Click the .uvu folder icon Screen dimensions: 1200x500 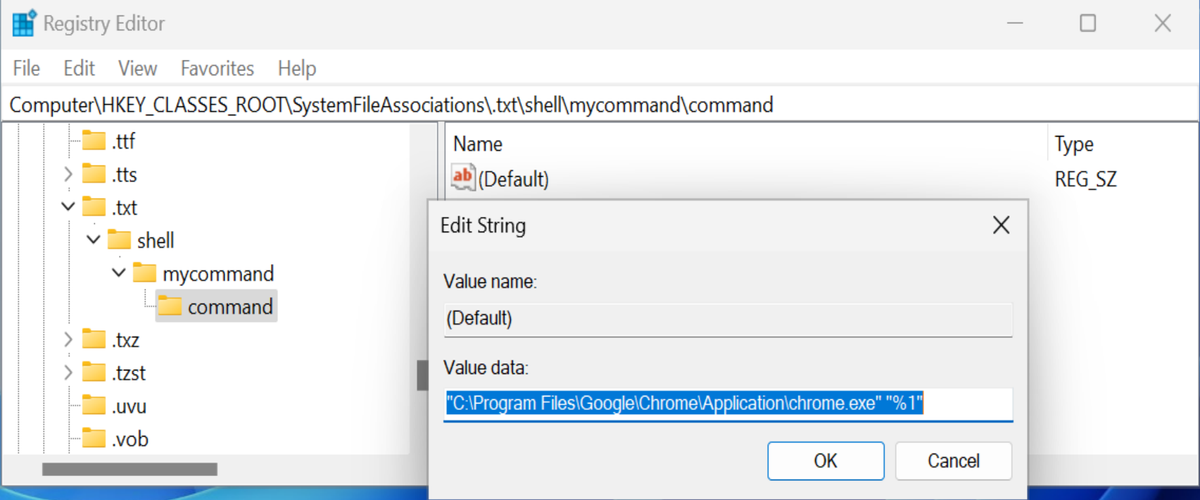(94, 406)
